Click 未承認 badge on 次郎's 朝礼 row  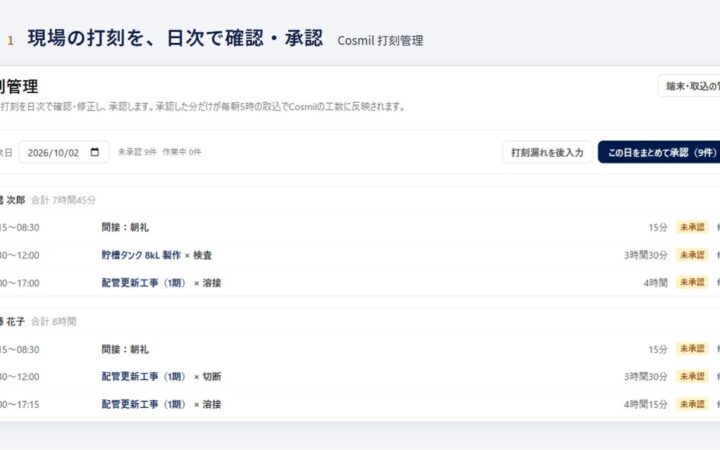692,227
